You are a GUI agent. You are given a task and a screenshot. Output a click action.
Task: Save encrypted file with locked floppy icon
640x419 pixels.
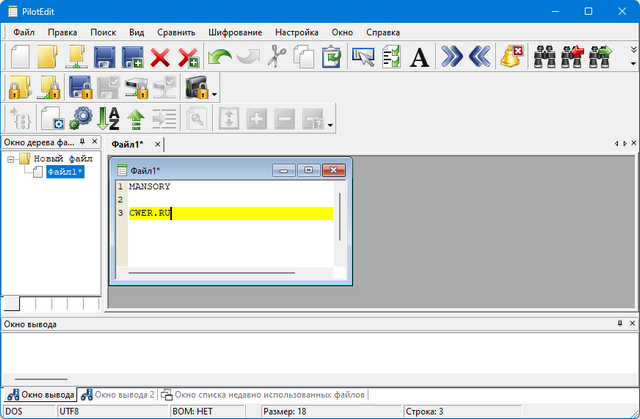click(x=80, y=87)
